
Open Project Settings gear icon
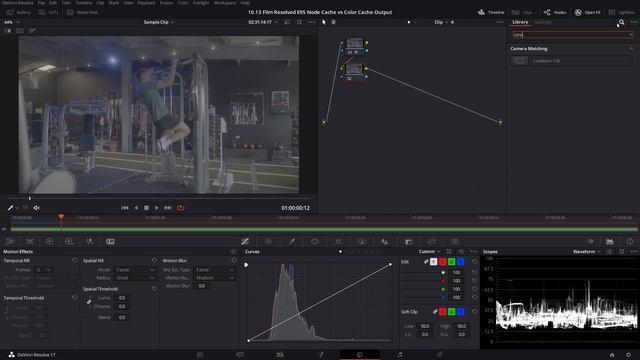pyautogui.click(x=628, y=355)
